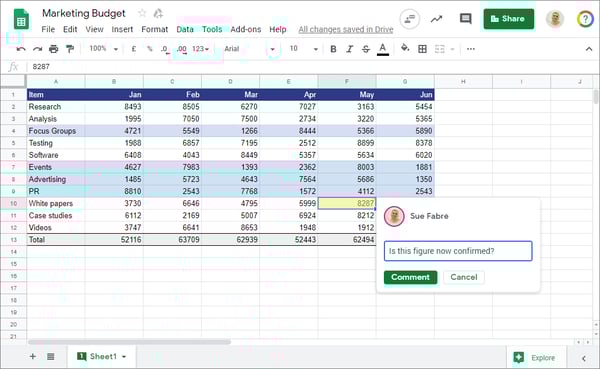Click the All sheets list icon
Viewport: 600px width, 369px height.
click(51, 357)
